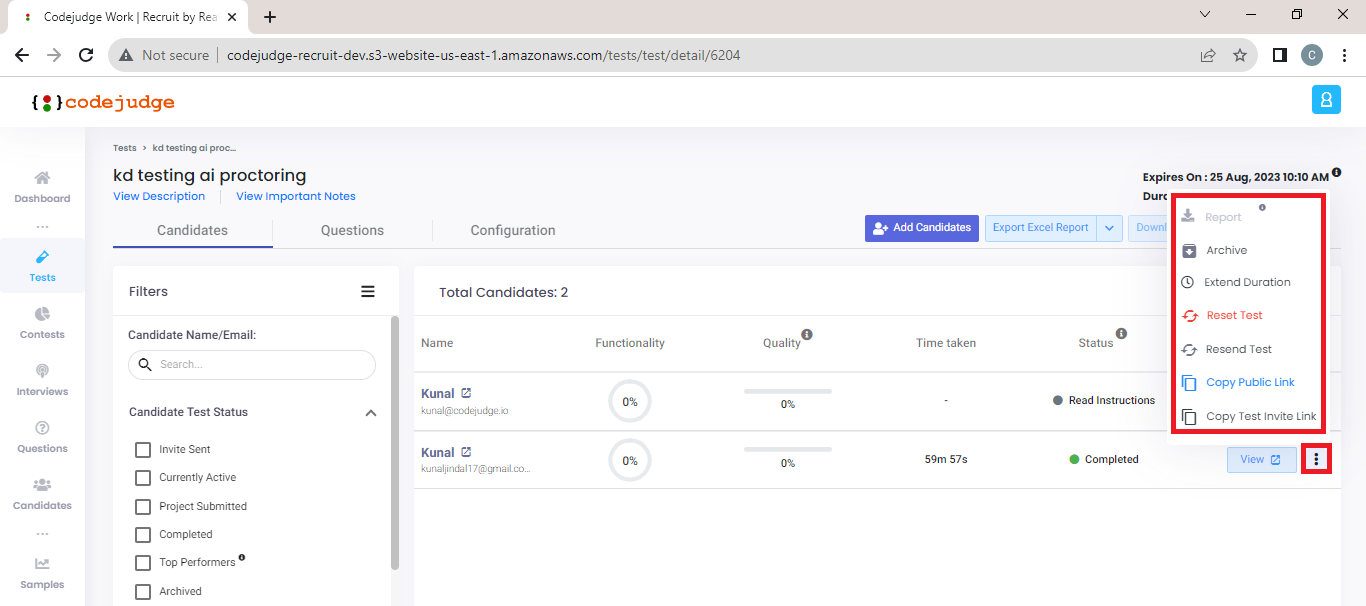Click the Add Candidates button

pyautogui.click(x=921, y=228)
